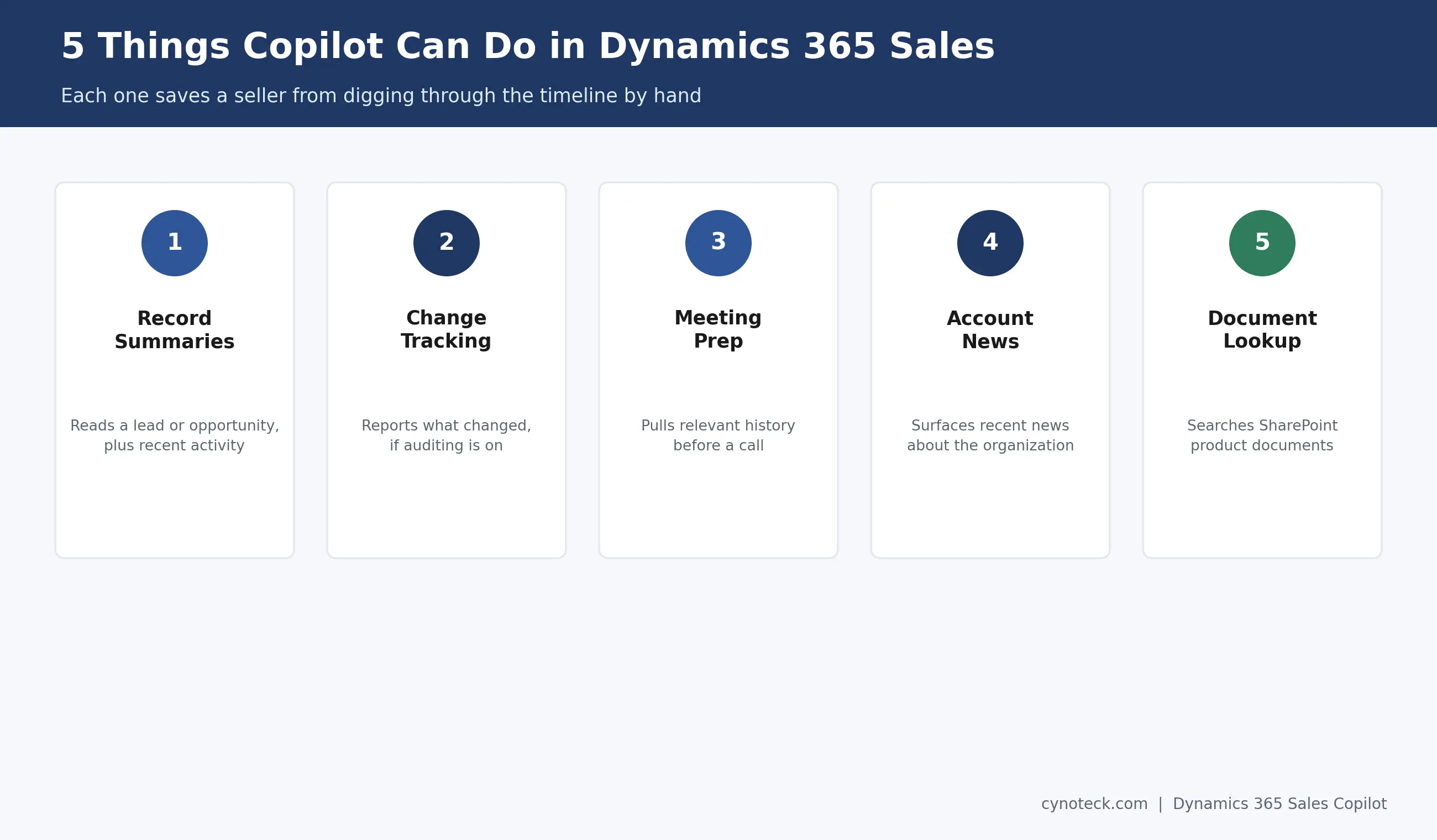Open the cynoteck.com footer link
The image size is (1437, 840).
click(1094, 804)
